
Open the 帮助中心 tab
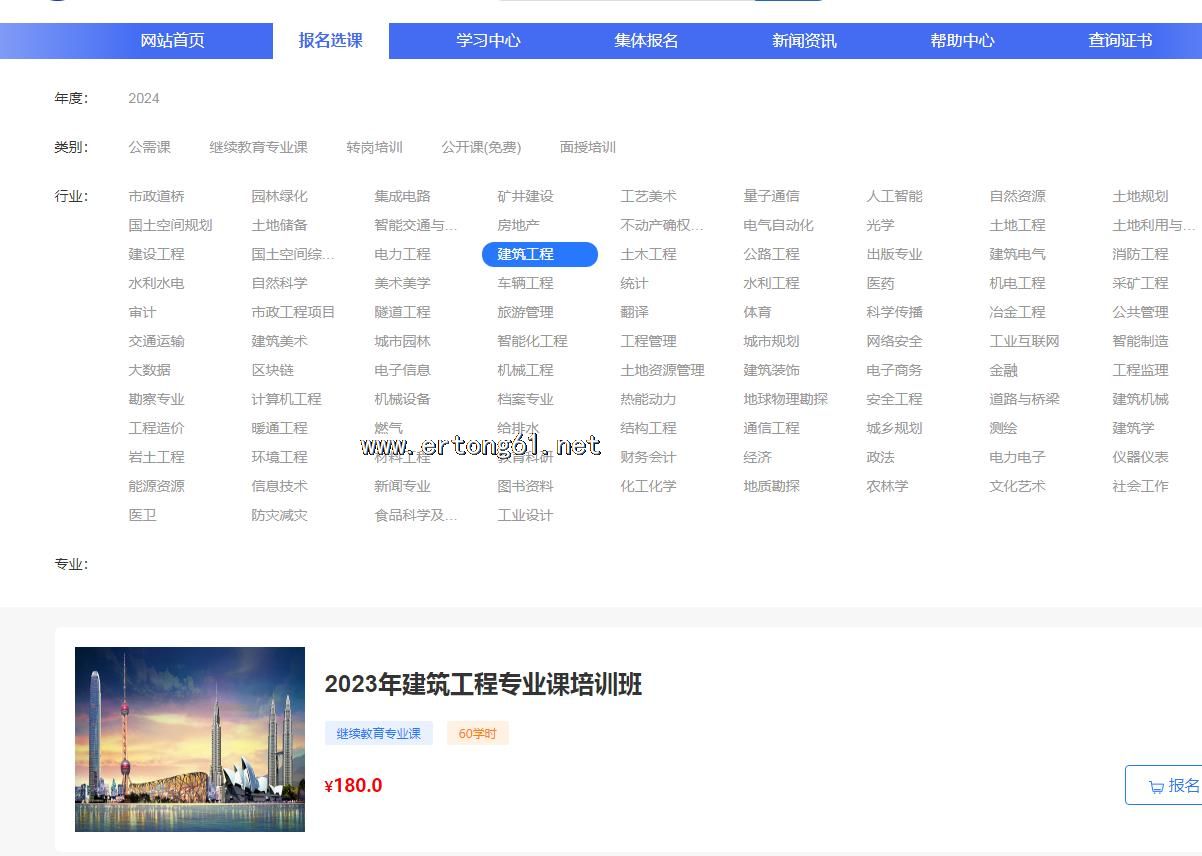pyautogui.click(x=962, y=41)
